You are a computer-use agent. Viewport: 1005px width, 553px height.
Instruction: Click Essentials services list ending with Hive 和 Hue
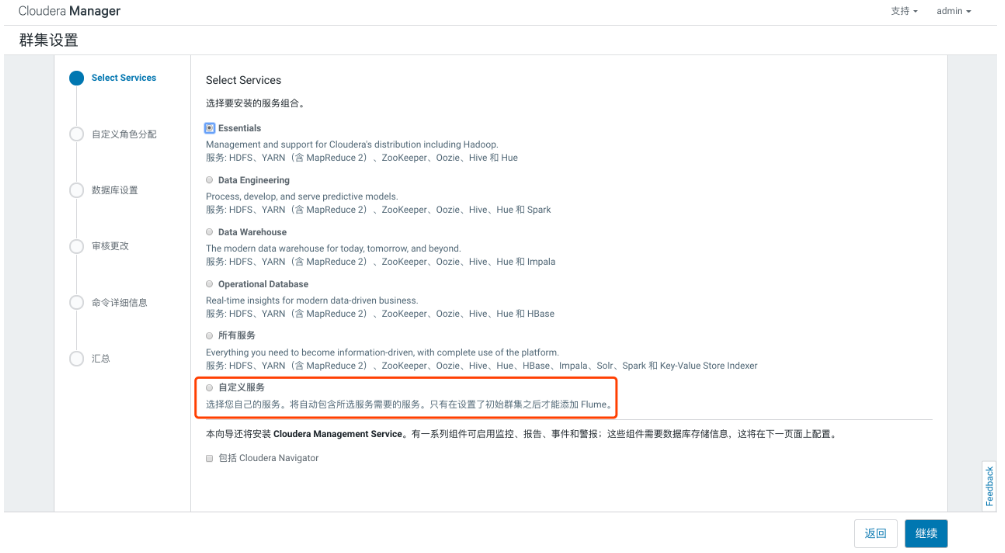(x=361, y=158)
